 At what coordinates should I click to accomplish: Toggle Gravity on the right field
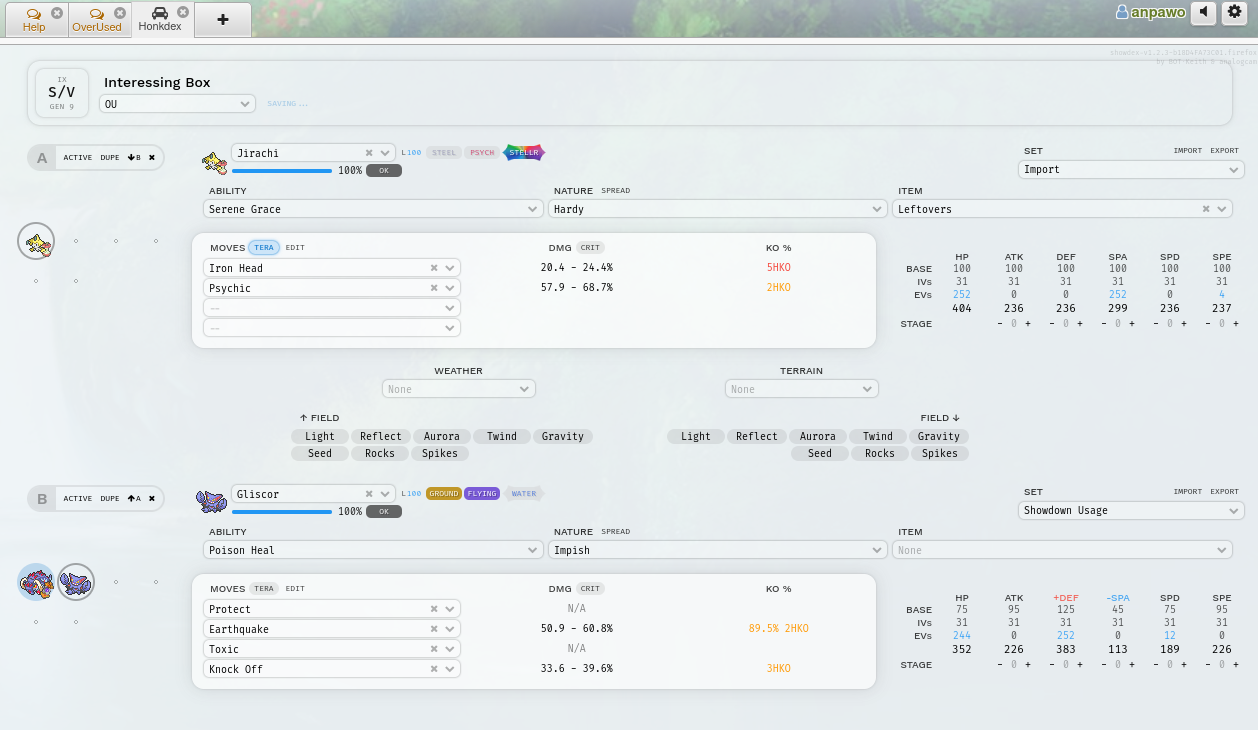pos(938,436)
